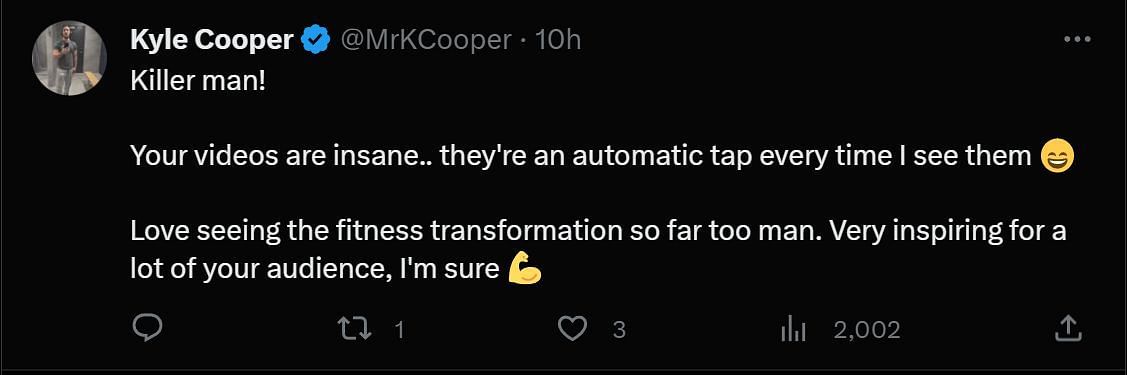
Task: Open the three-dot more options menu
Action: pyautogui.click(x=1077, y=39)
